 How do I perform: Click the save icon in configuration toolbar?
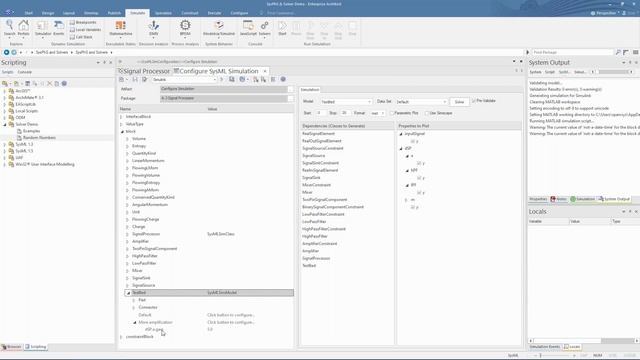[x=135, y=79]
